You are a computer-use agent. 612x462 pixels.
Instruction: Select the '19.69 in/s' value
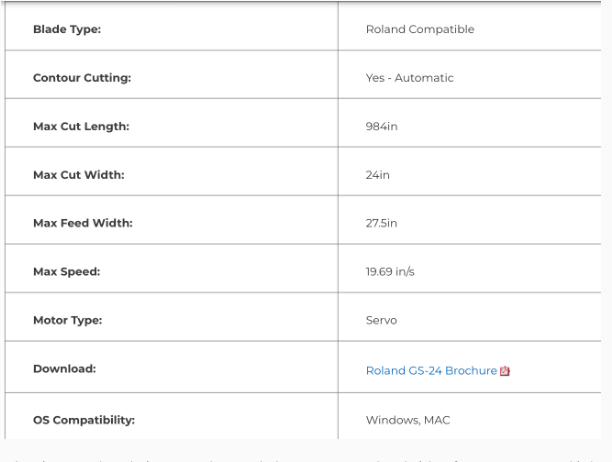[x=390, y=272]
